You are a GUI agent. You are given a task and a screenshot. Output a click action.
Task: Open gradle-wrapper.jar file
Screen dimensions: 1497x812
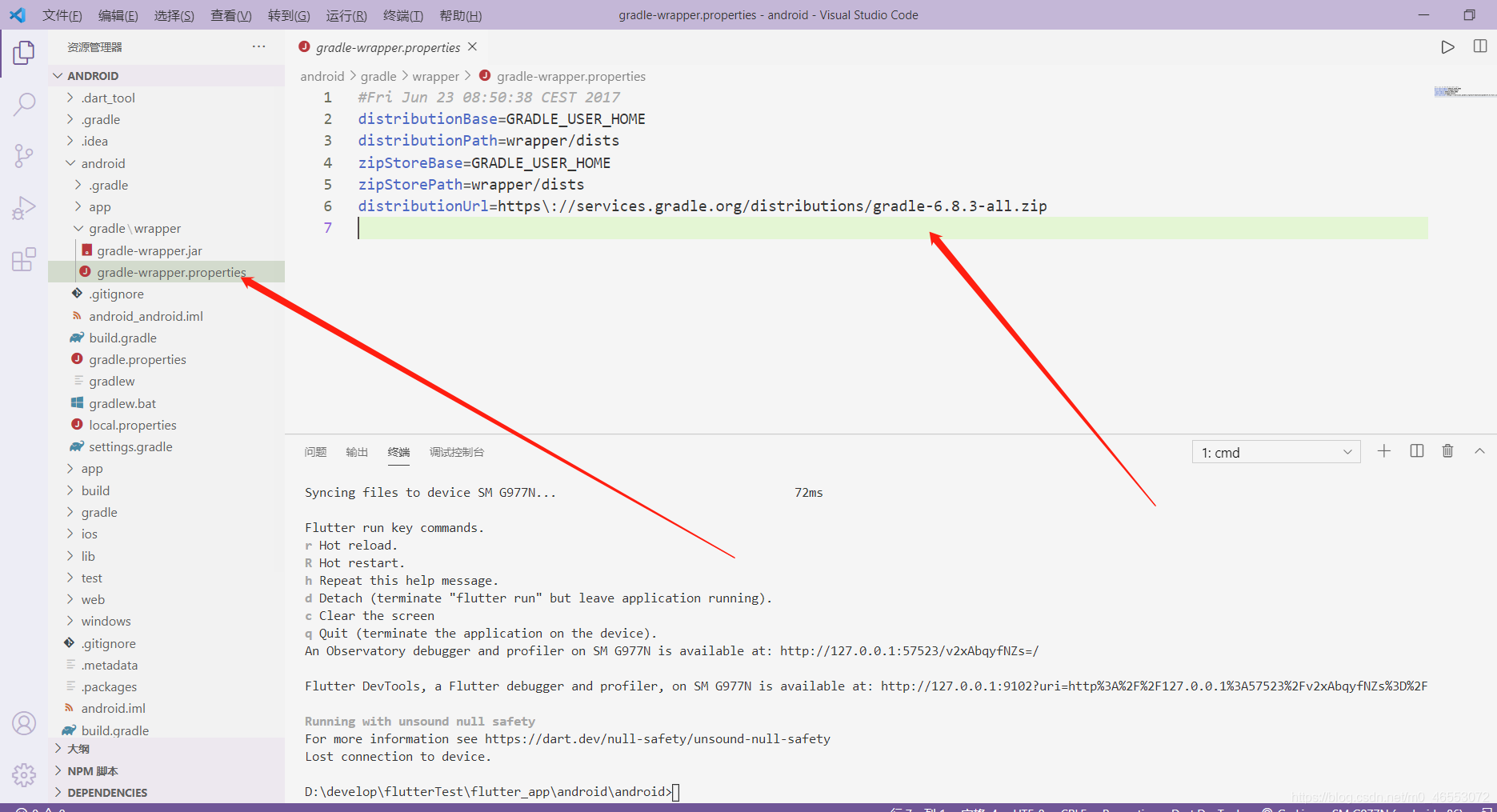pos(166,250)
